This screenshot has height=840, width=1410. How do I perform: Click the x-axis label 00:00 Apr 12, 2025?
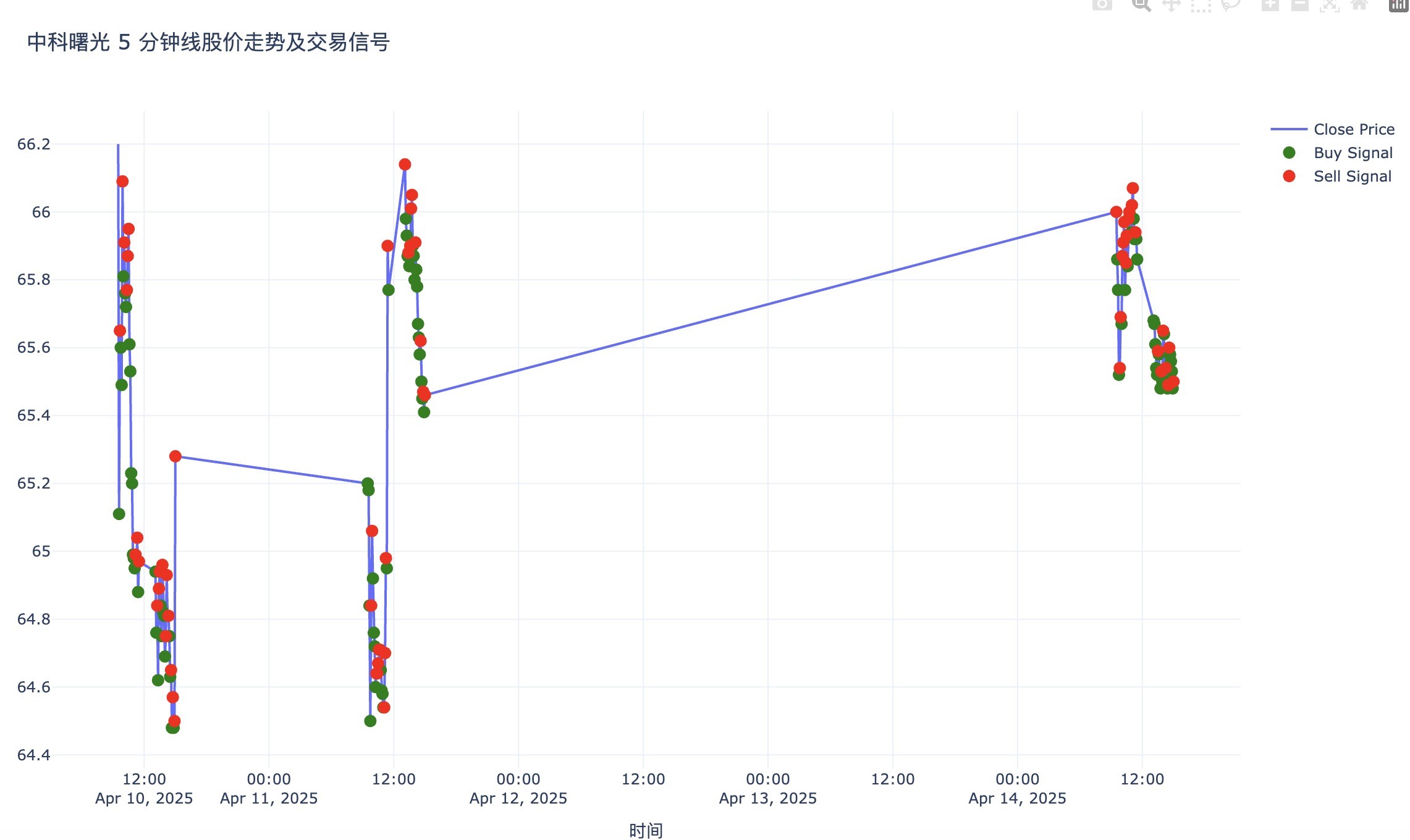click(518, 789)
